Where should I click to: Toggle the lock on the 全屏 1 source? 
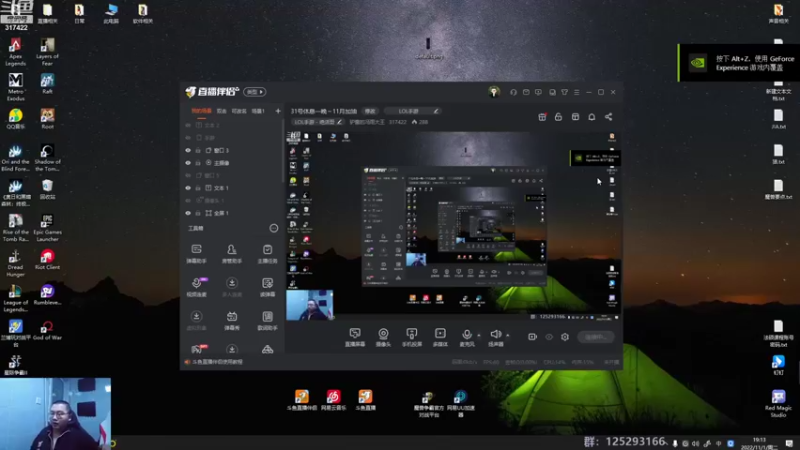point(198,213)
